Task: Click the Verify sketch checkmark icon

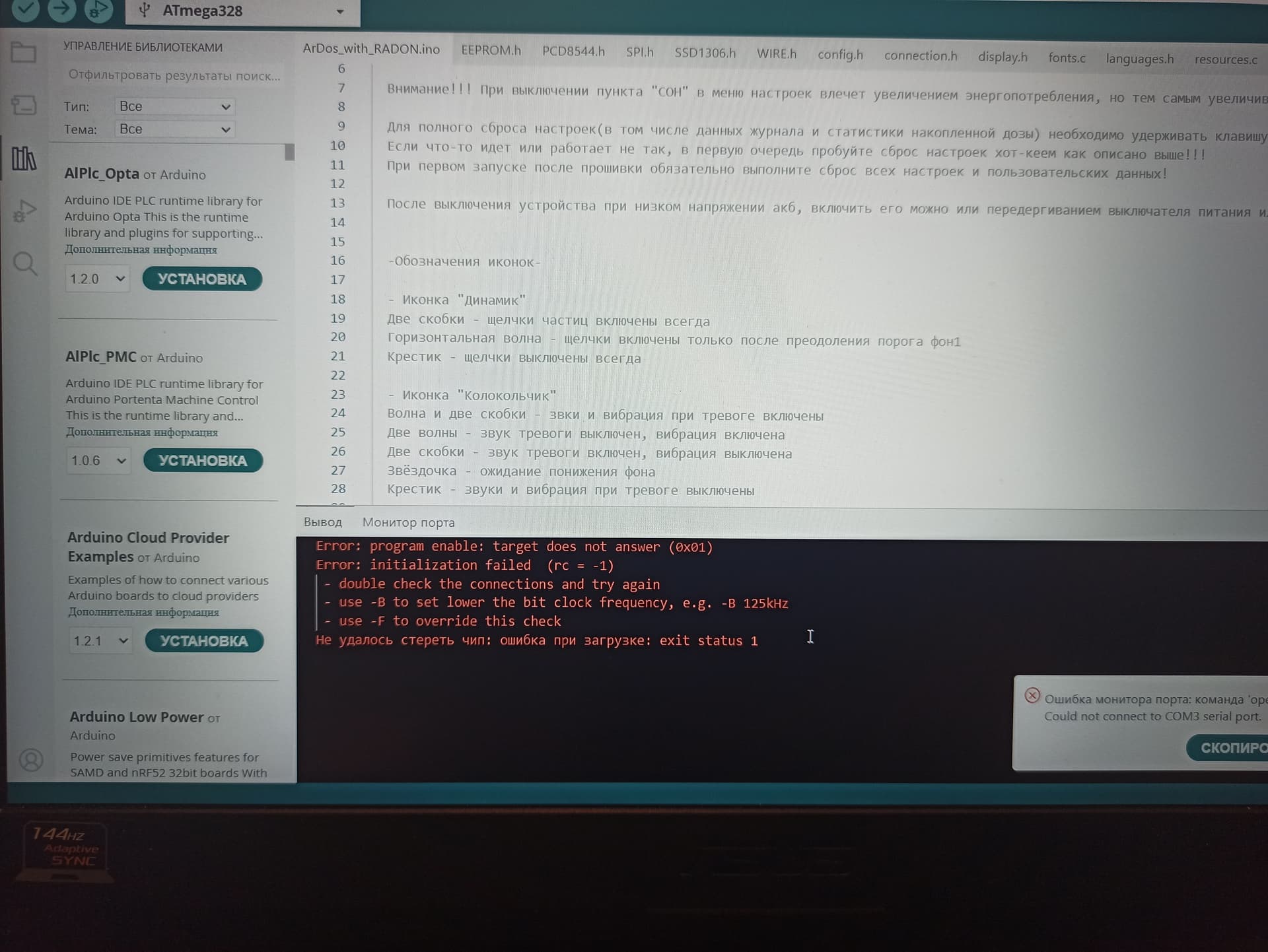Action: point(25,10)
